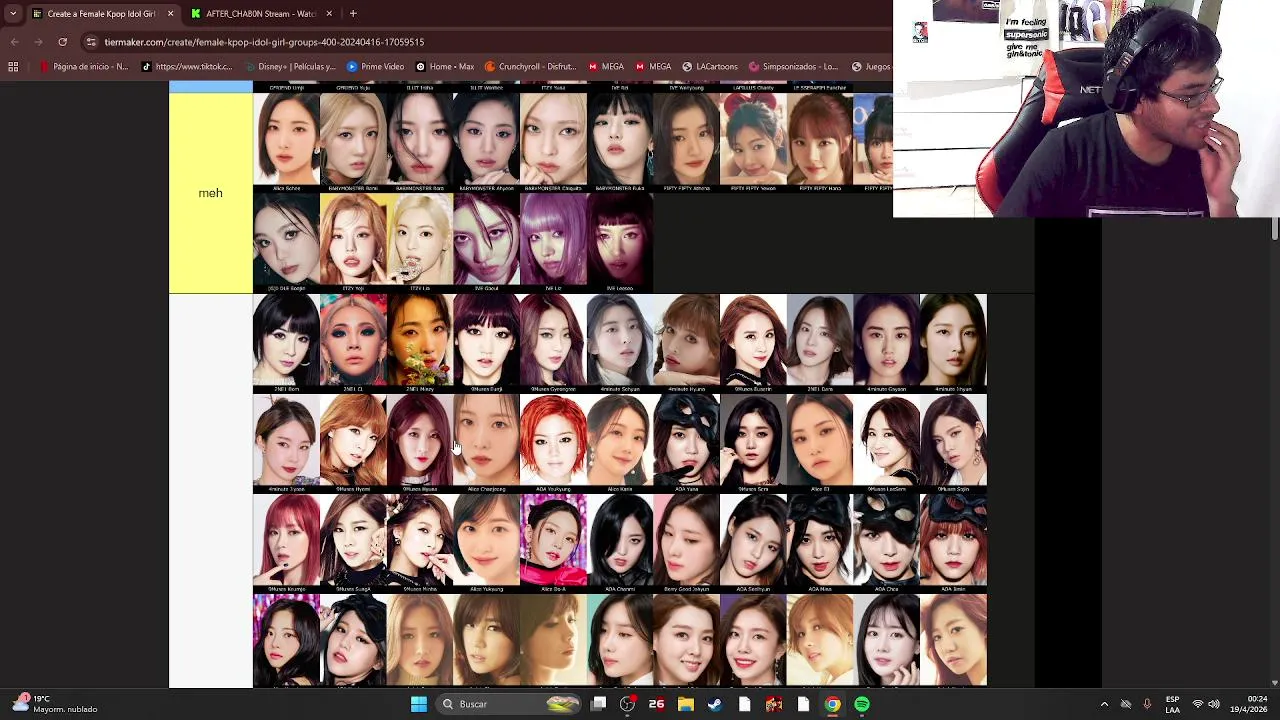The height and width of the screenshot is (720, 1280).
Task: Open the LACartoons bookmark
Action: (x=709, y=67)
